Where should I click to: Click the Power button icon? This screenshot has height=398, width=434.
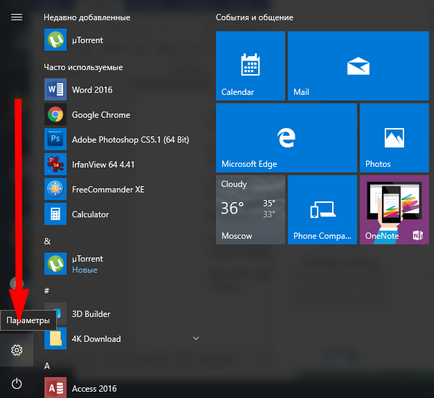tap(17, 384)
